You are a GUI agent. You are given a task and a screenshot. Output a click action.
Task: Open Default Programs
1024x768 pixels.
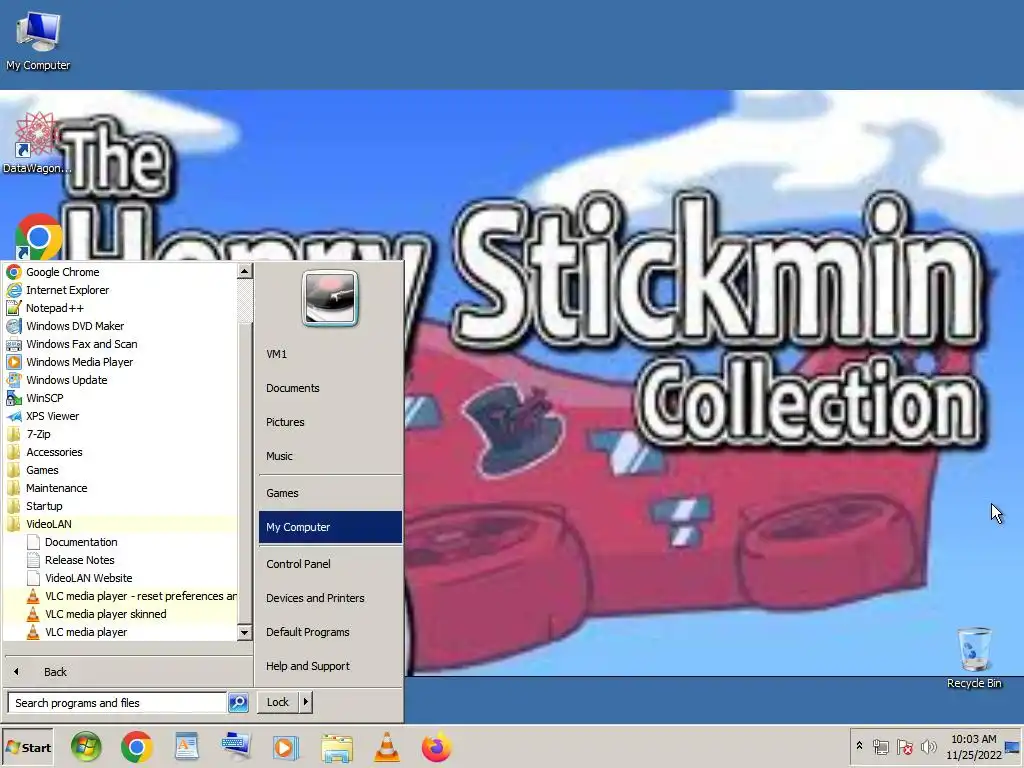330,632
